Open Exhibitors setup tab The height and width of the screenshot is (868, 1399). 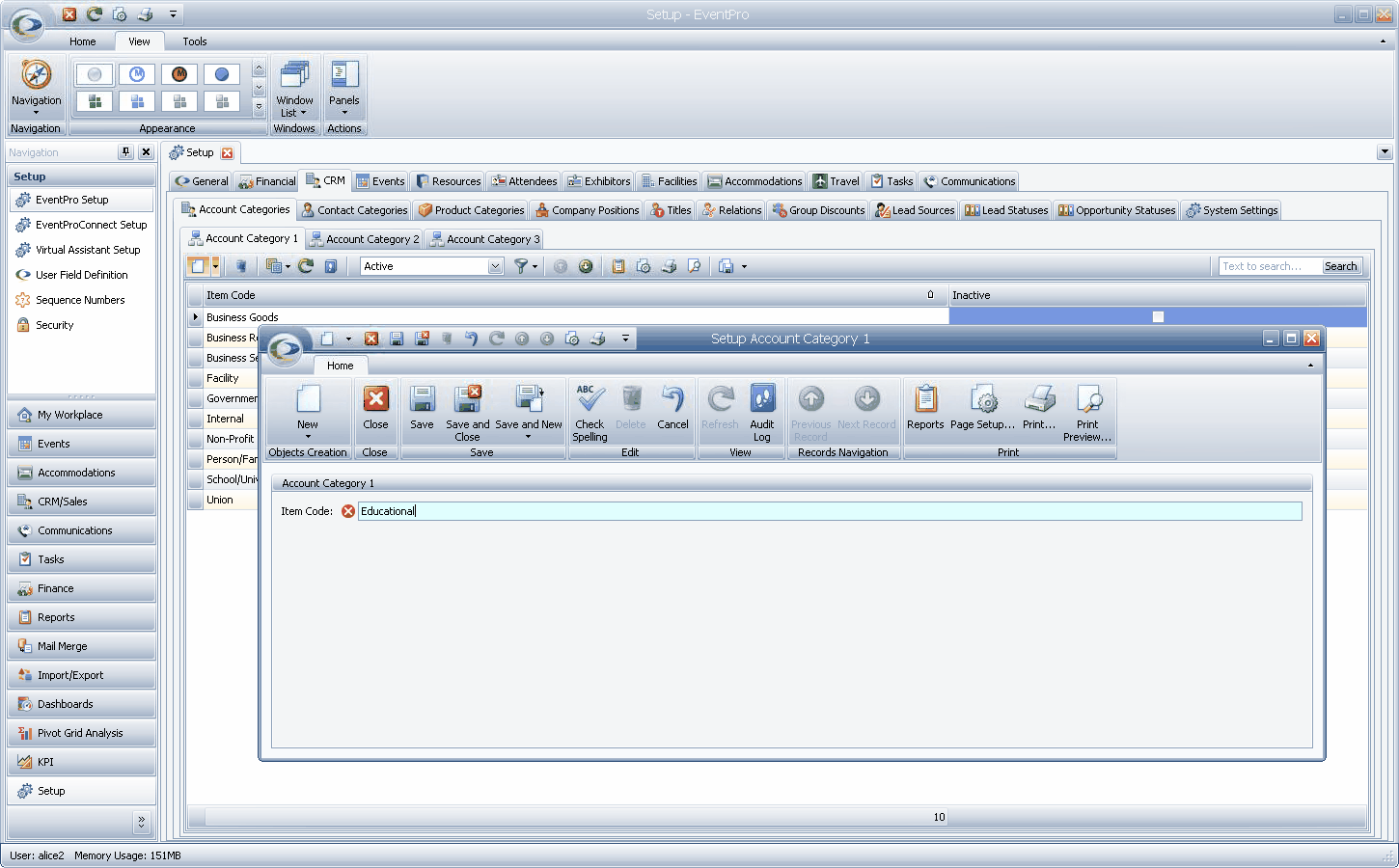click(599, 181)
